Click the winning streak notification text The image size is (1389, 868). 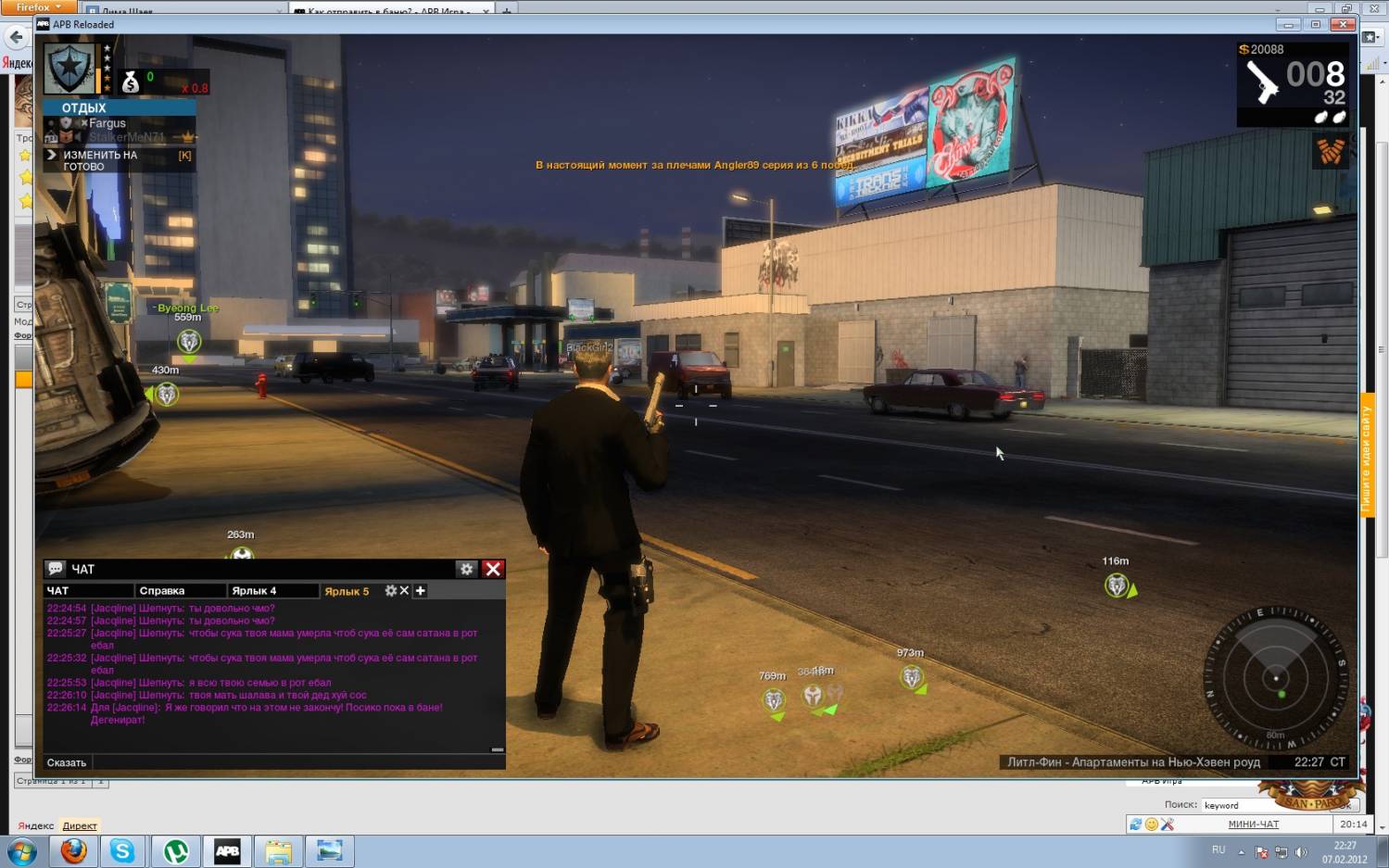(x=695, y=165)
